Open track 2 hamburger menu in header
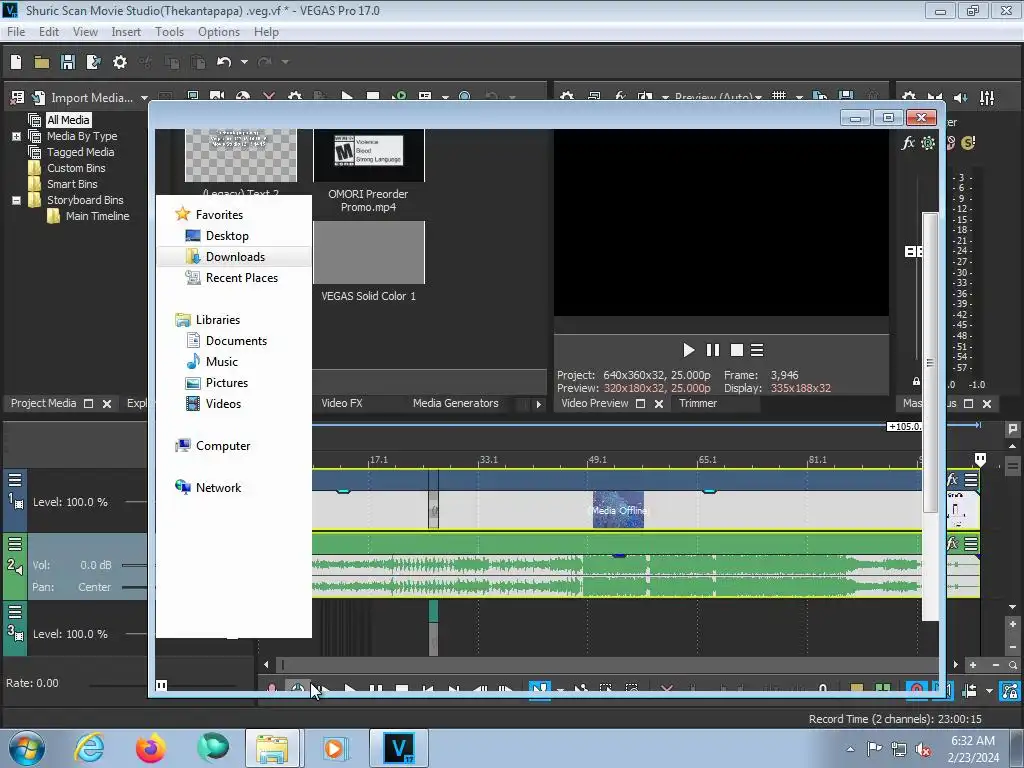Image resolution: width=1024 pixels, height=768 pixels. click(15, 543)
